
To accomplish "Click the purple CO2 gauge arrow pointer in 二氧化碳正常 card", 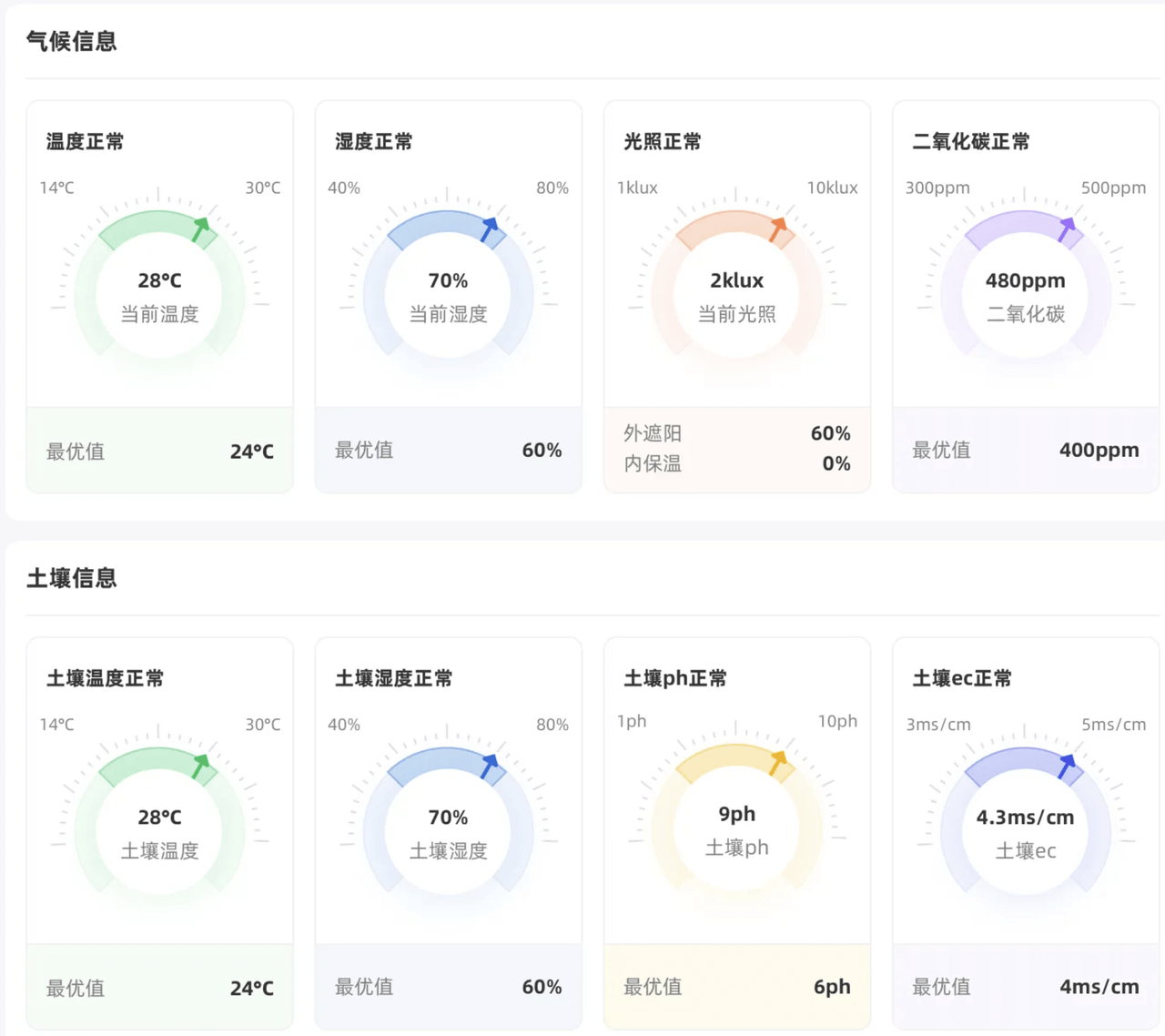I will tap(1066, 229).
